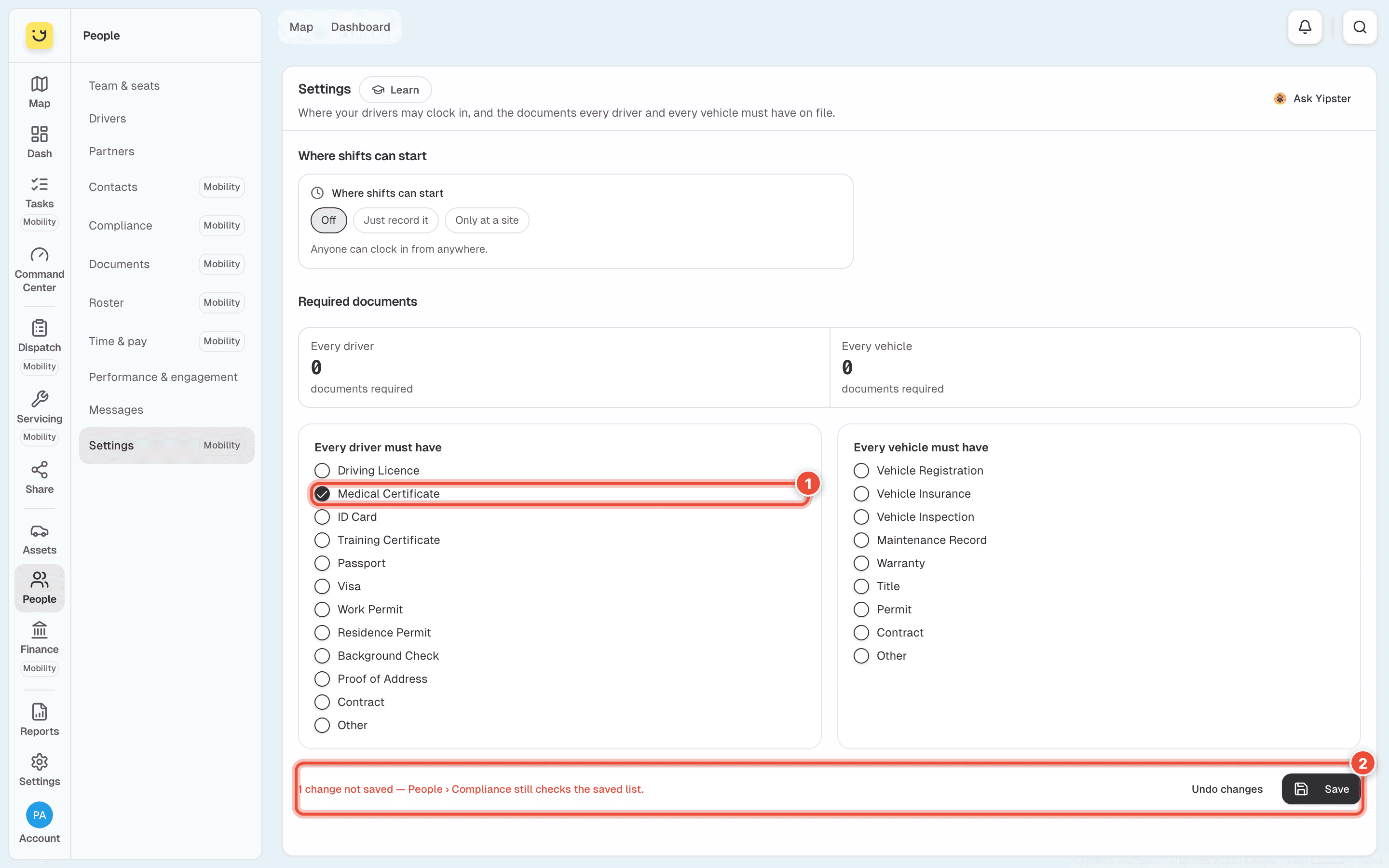Click the yellow smiley logo
Viewport: 1389px width, 868px height.
[39, 36]
